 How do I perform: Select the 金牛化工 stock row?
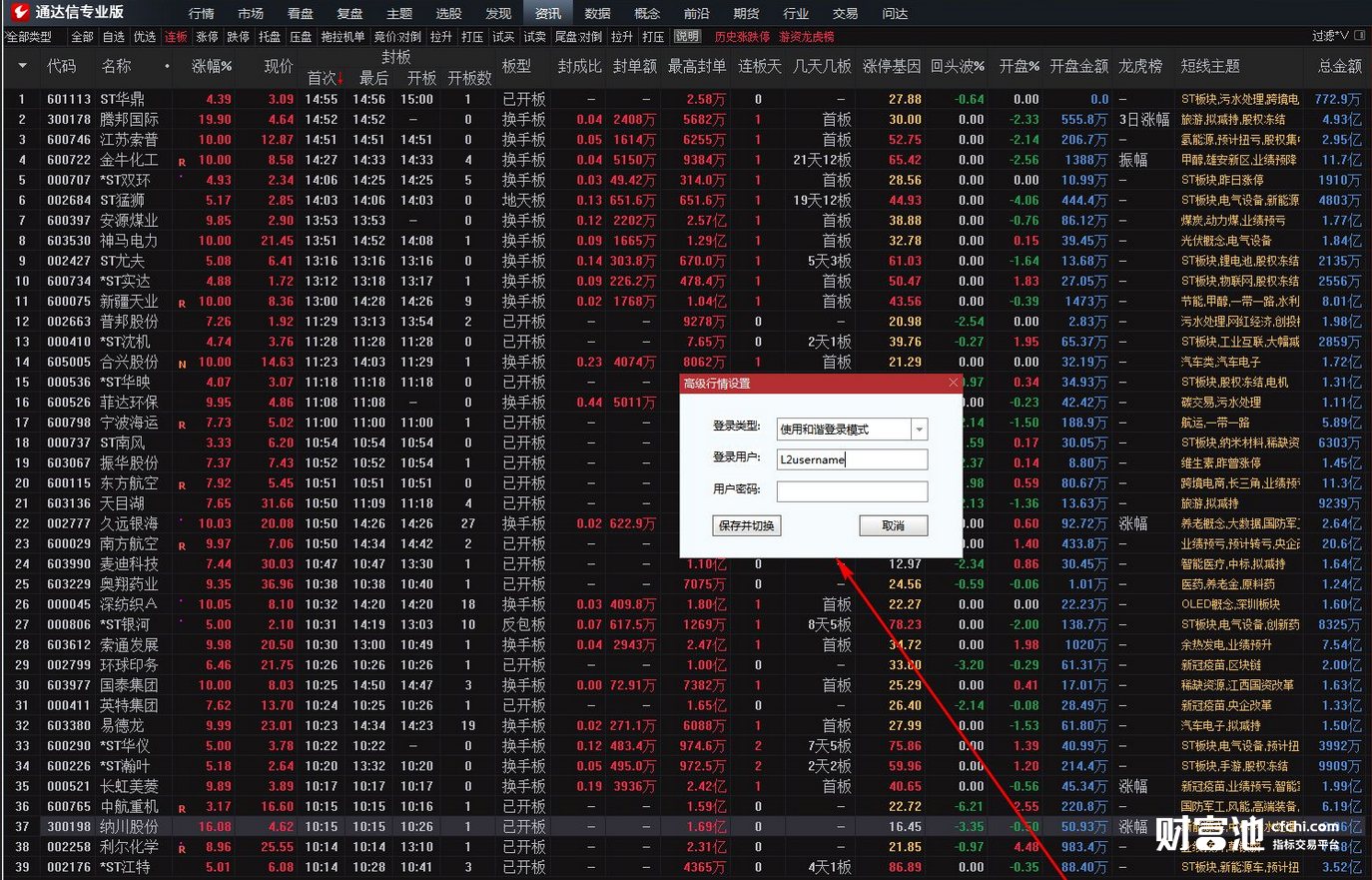[686, 160]
